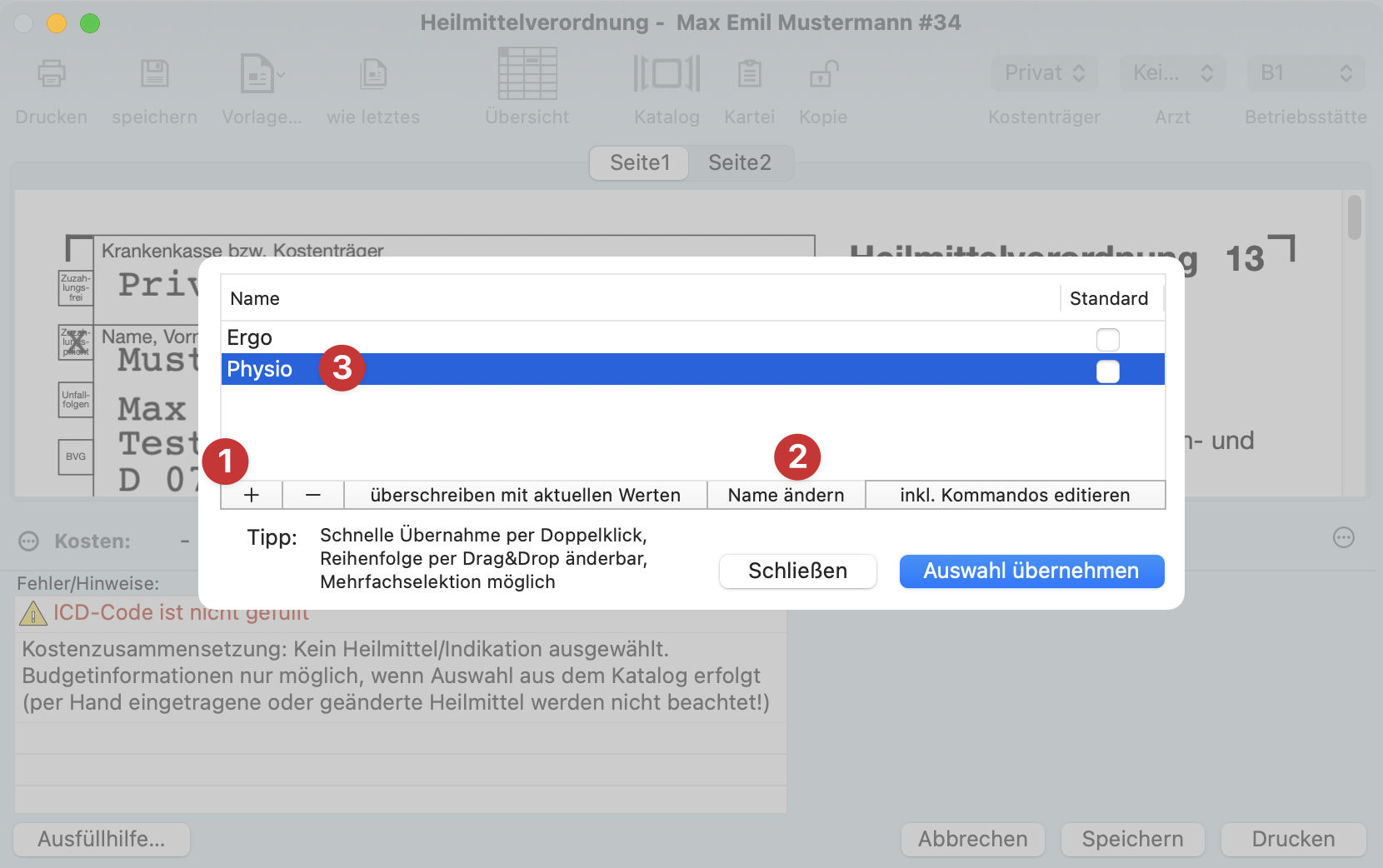
Task: Open the Arzt dropdown
Action: (x=1172, y=73)
